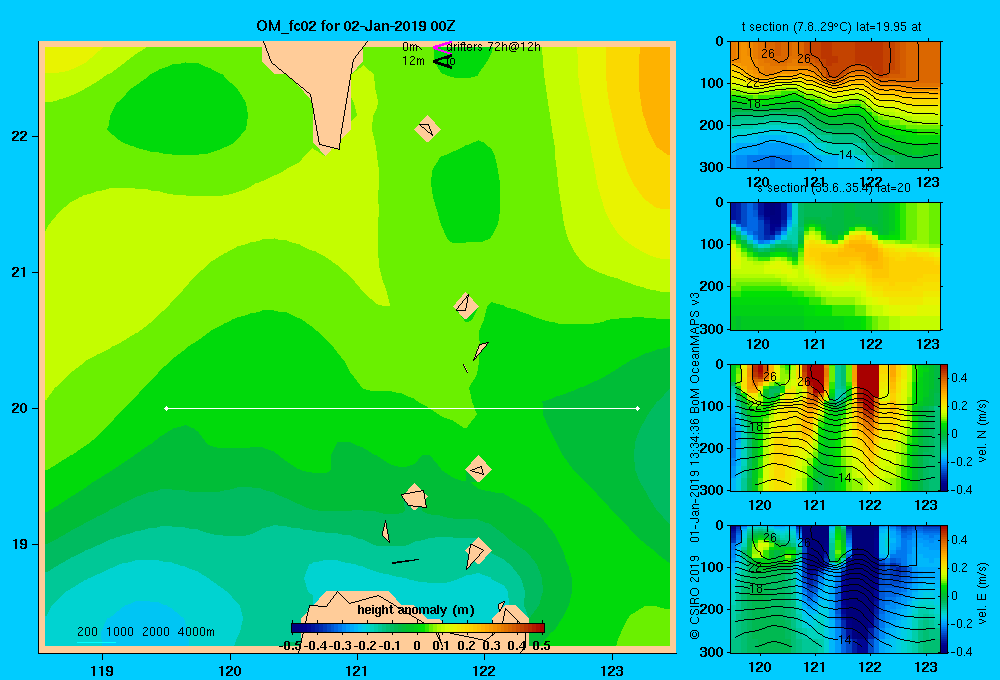Click latitude label 22 on the main map
This screenshot has height=680, width=1000.
20,137
